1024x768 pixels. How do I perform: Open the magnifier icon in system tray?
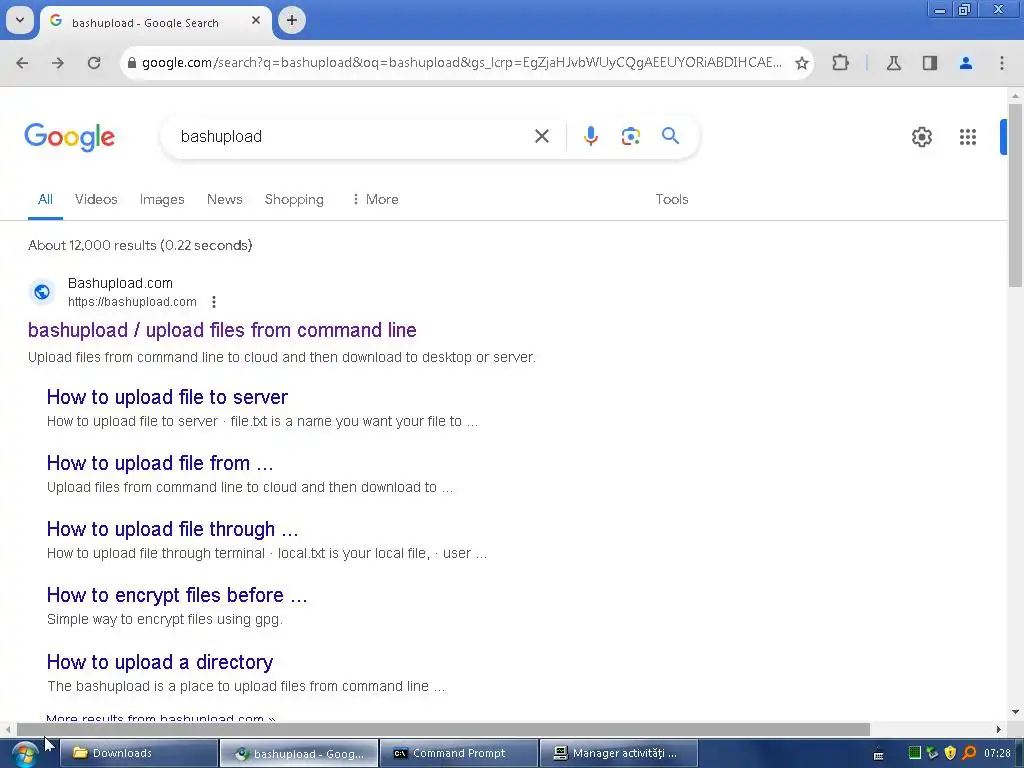click(969, 753)
